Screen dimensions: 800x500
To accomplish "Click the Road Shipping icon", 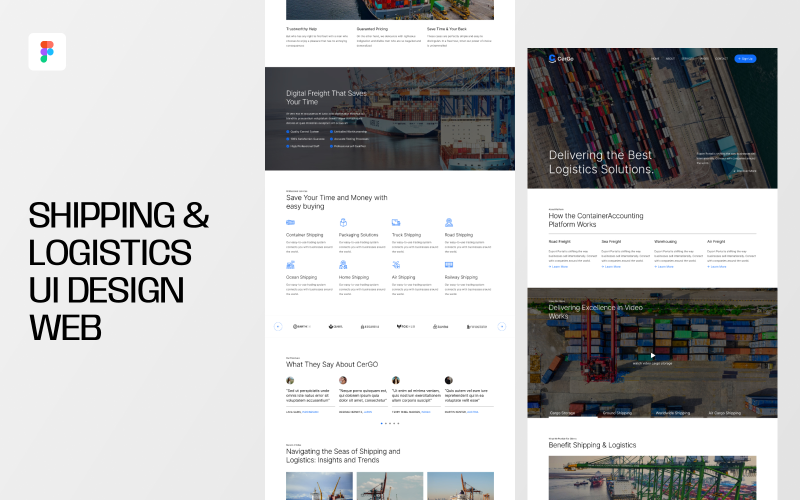I will (449, 222).
